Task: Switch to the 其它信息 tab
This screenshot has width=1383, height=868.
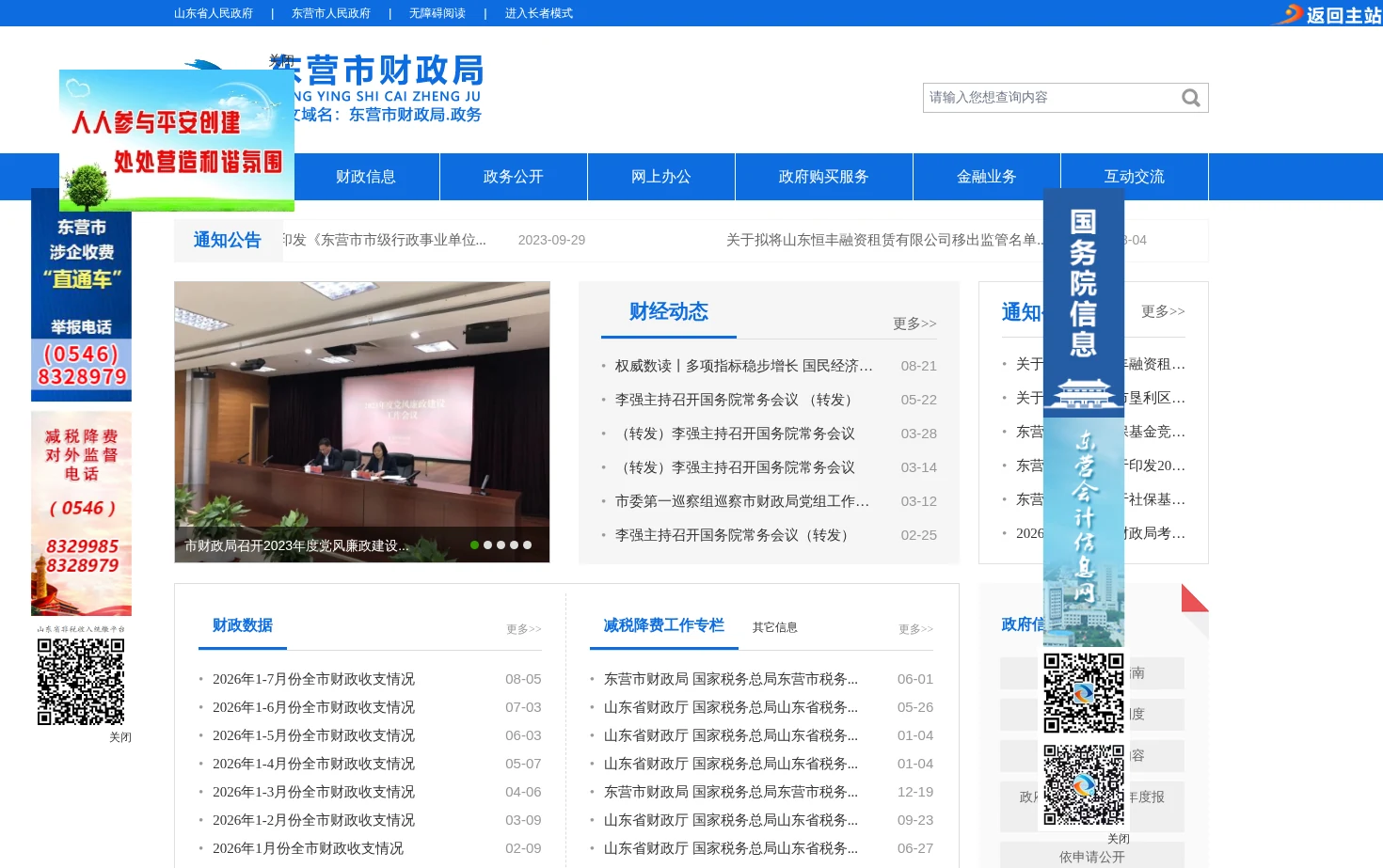Action: click(x=775, y=627)
